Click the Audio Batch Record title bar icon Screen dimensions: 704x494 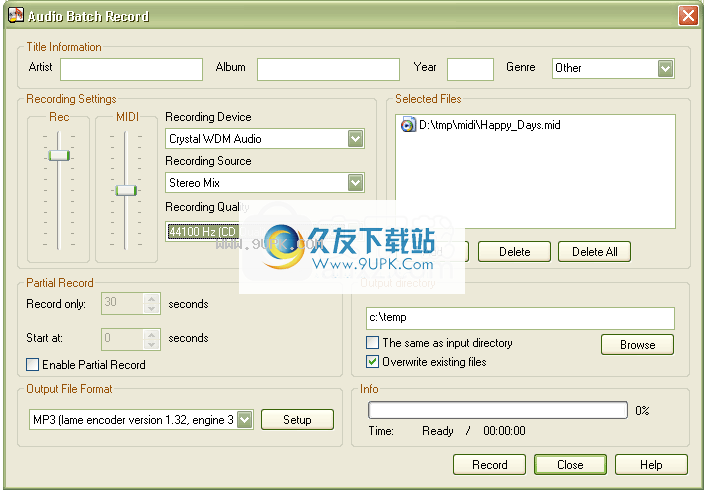pos(16,15)
